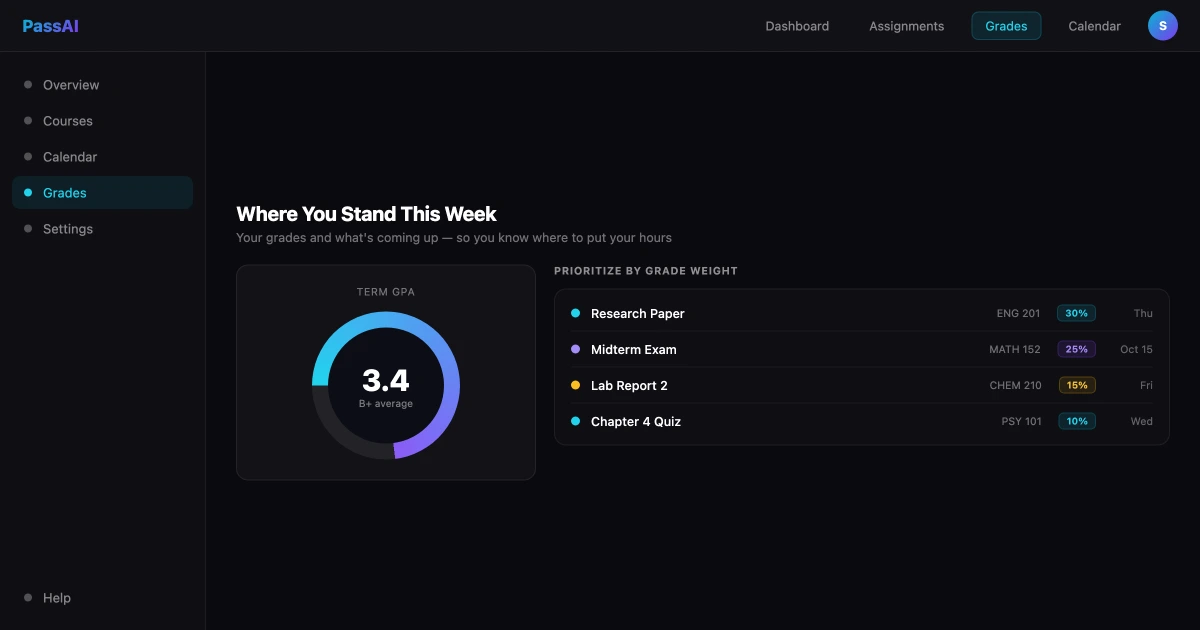Click the bullet icon next to Help

(x=28, y=598)
